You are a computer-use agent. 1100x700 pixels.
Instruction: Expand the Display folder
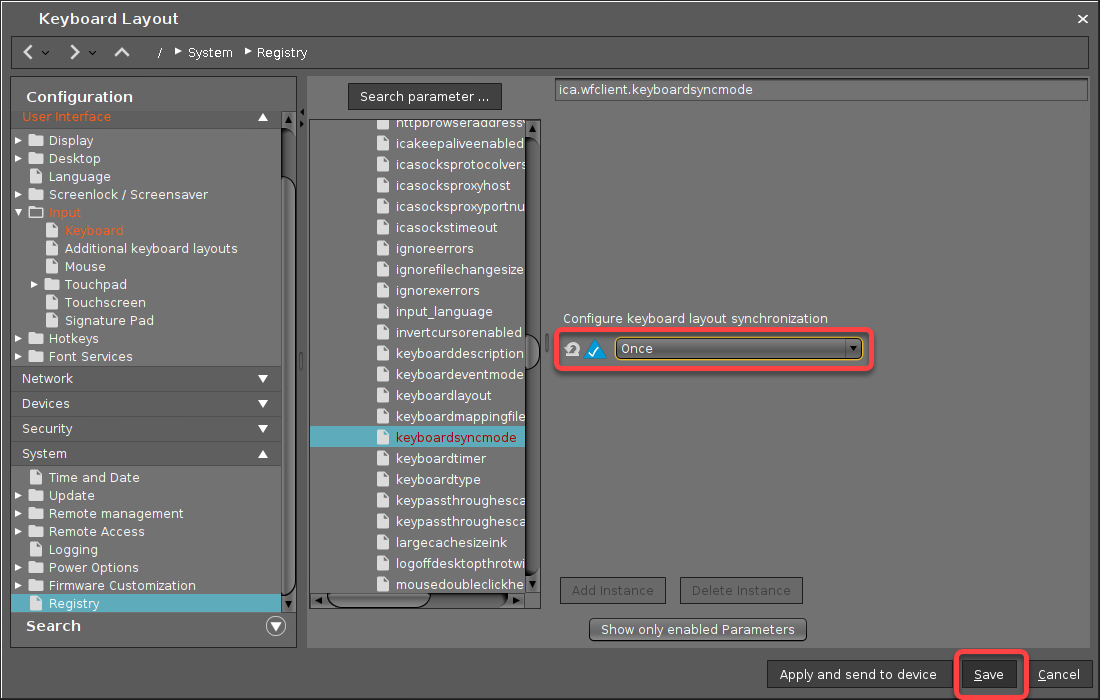[x=19, y=140]
